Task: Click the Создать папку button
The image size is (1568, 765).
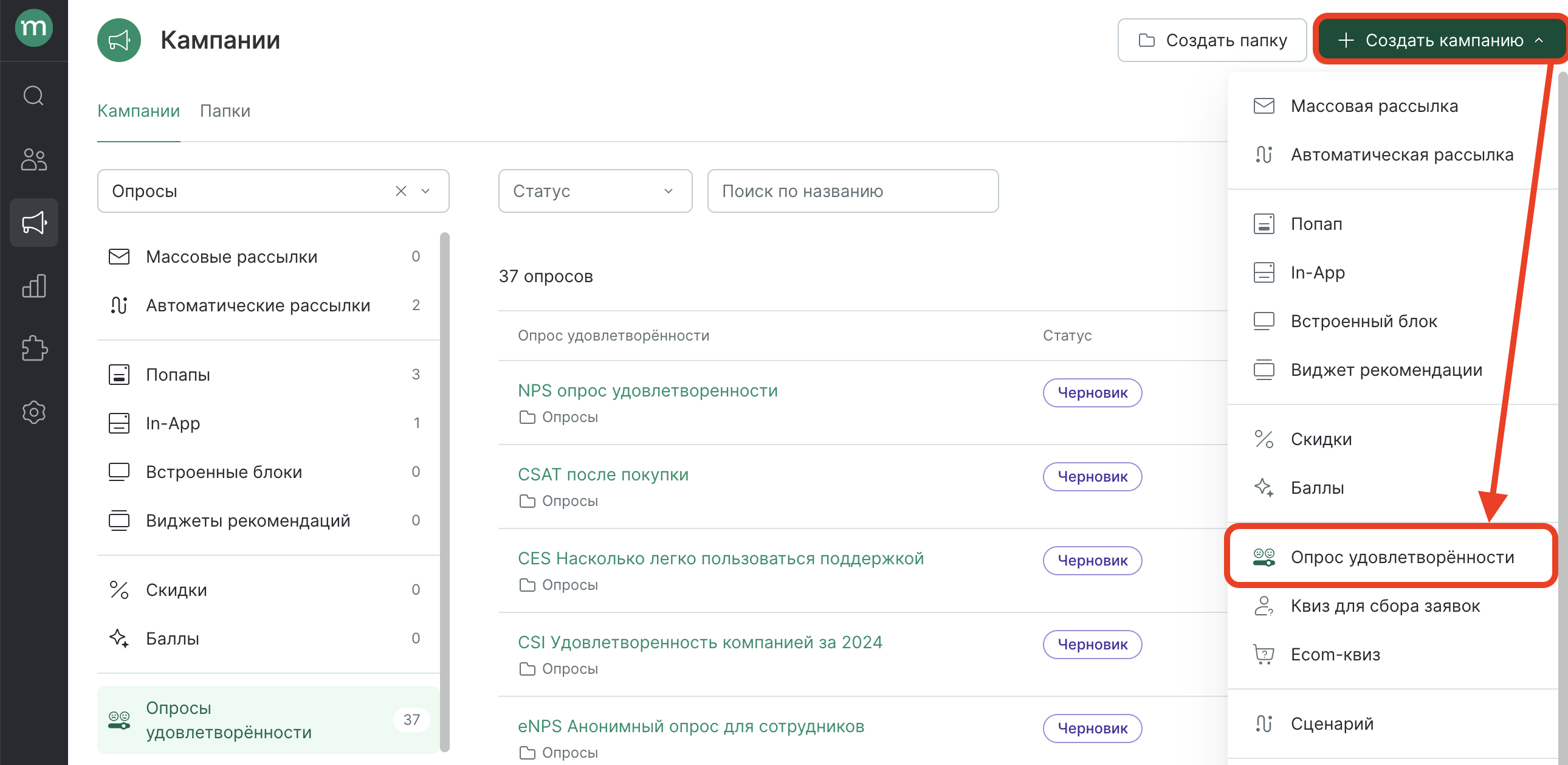Action: click(x=1212, y=40)
